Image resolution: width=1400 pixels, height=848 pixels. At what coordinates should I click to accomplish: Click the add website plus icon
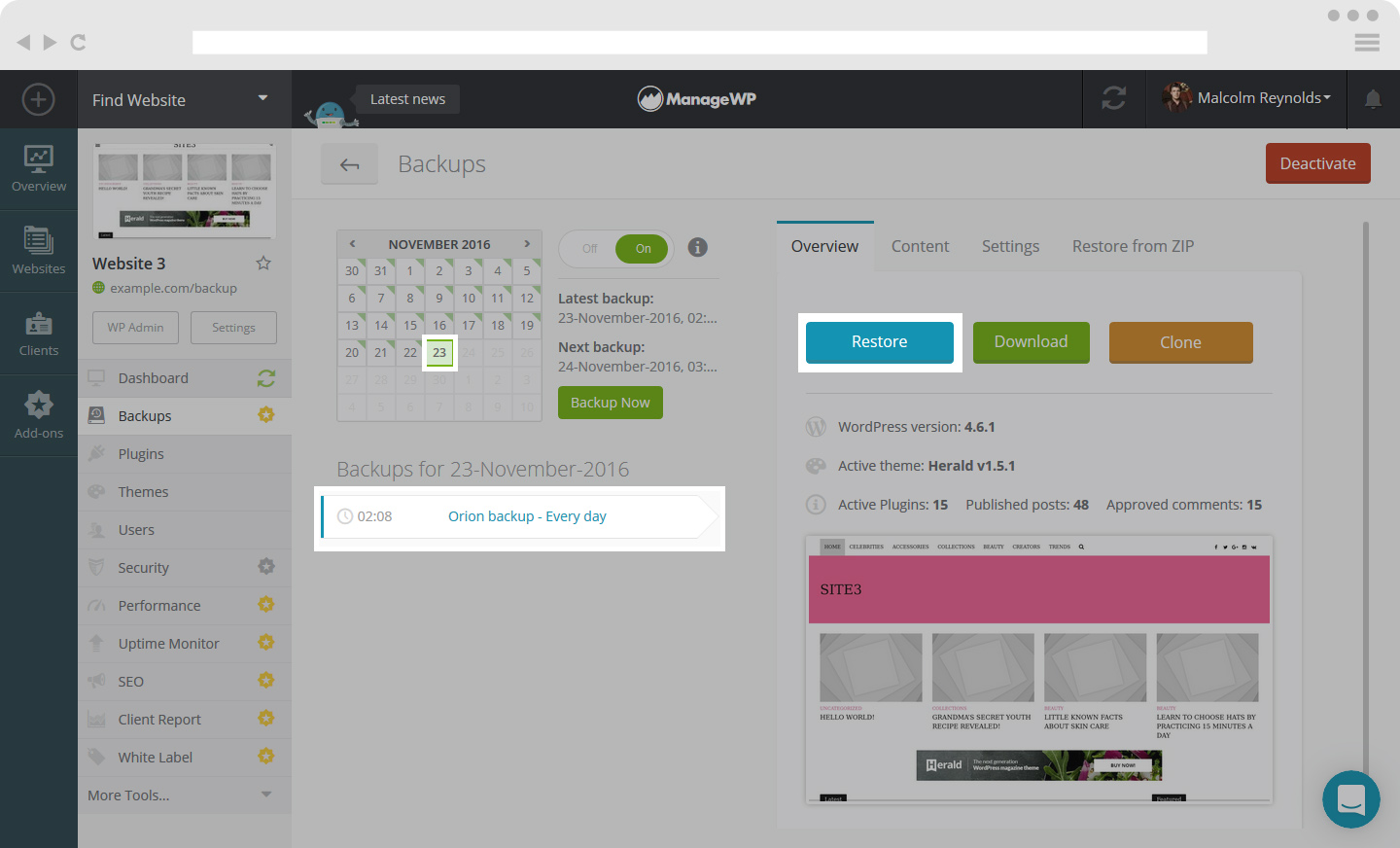39,99
